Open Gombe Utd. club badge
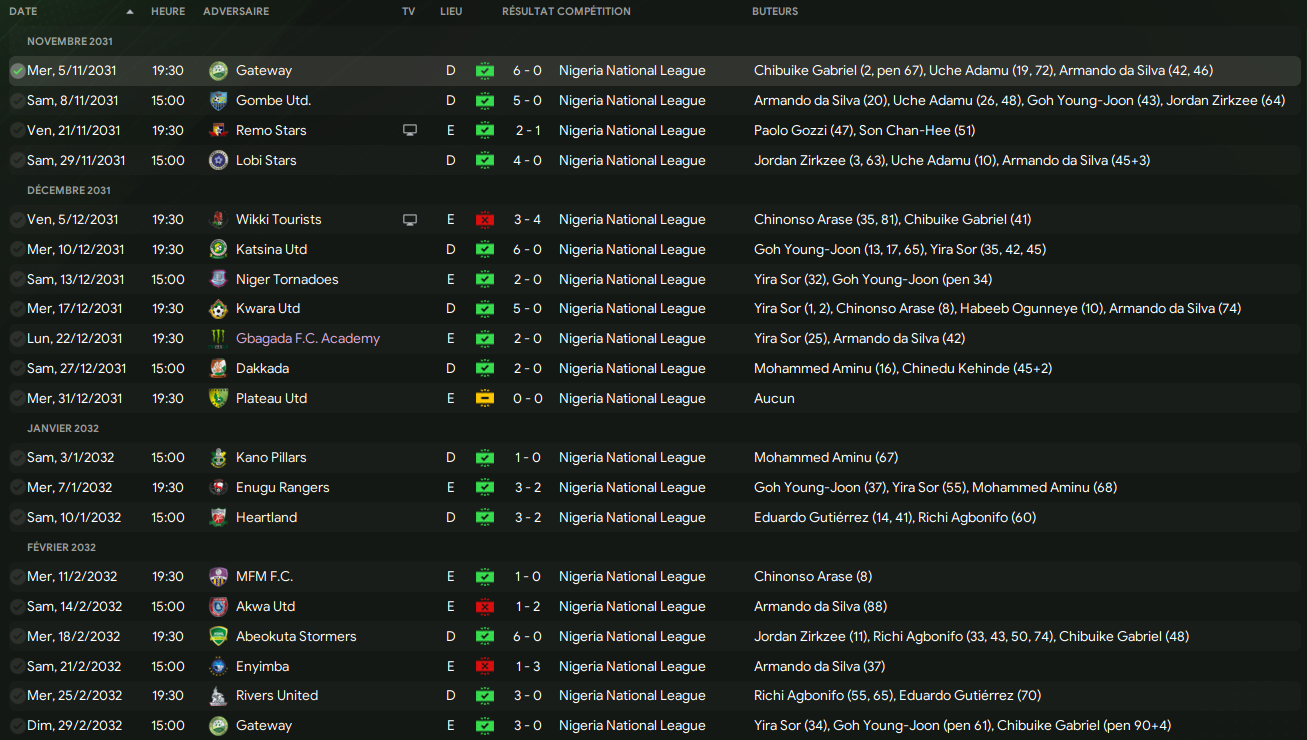Viewport: 1307px width, 740px height. coord(218,100)
